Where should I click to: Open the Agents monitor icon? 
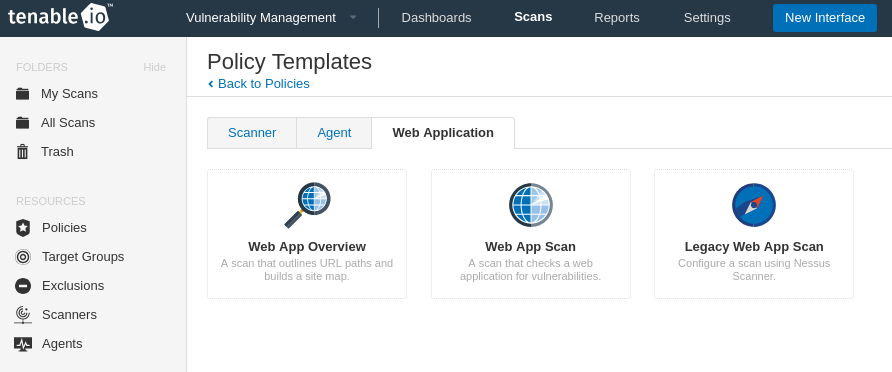click(23, 344)
